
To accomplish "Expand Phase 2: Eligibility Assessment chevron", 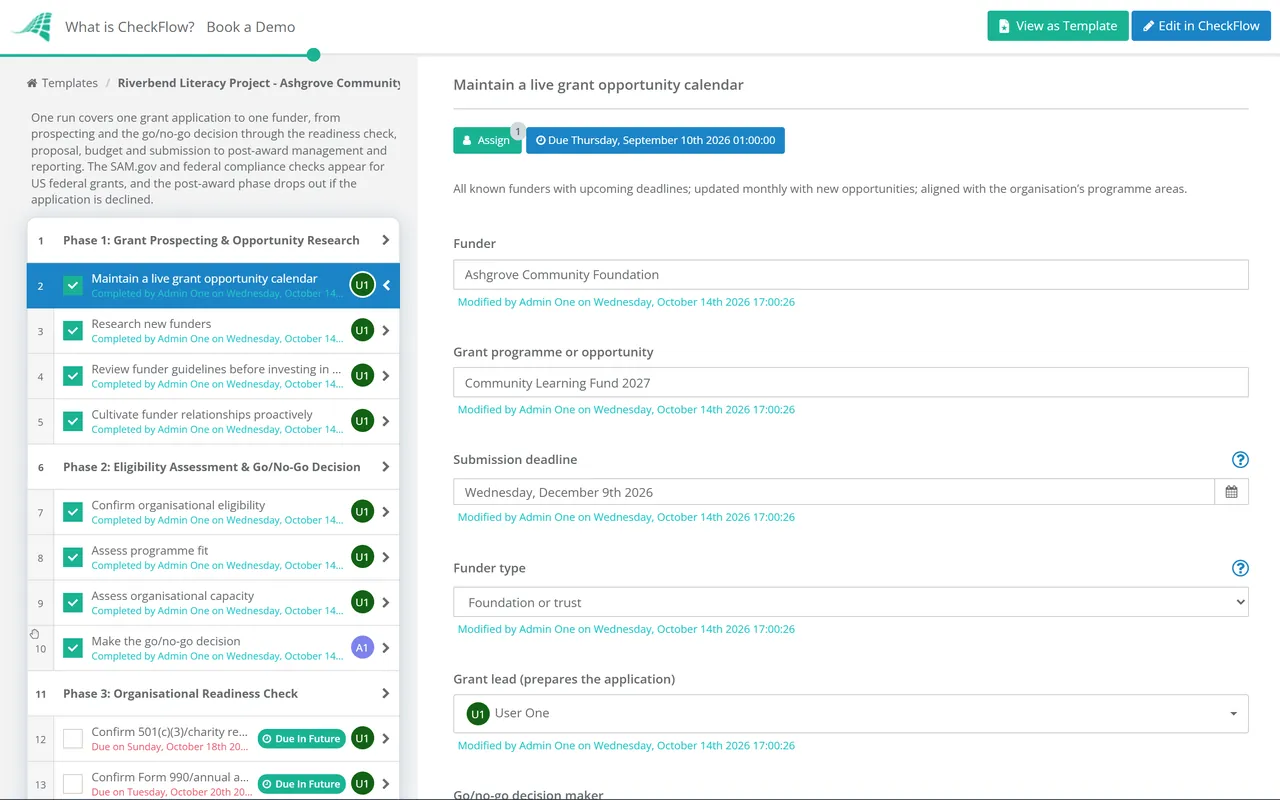I will [x=385, y=467].
